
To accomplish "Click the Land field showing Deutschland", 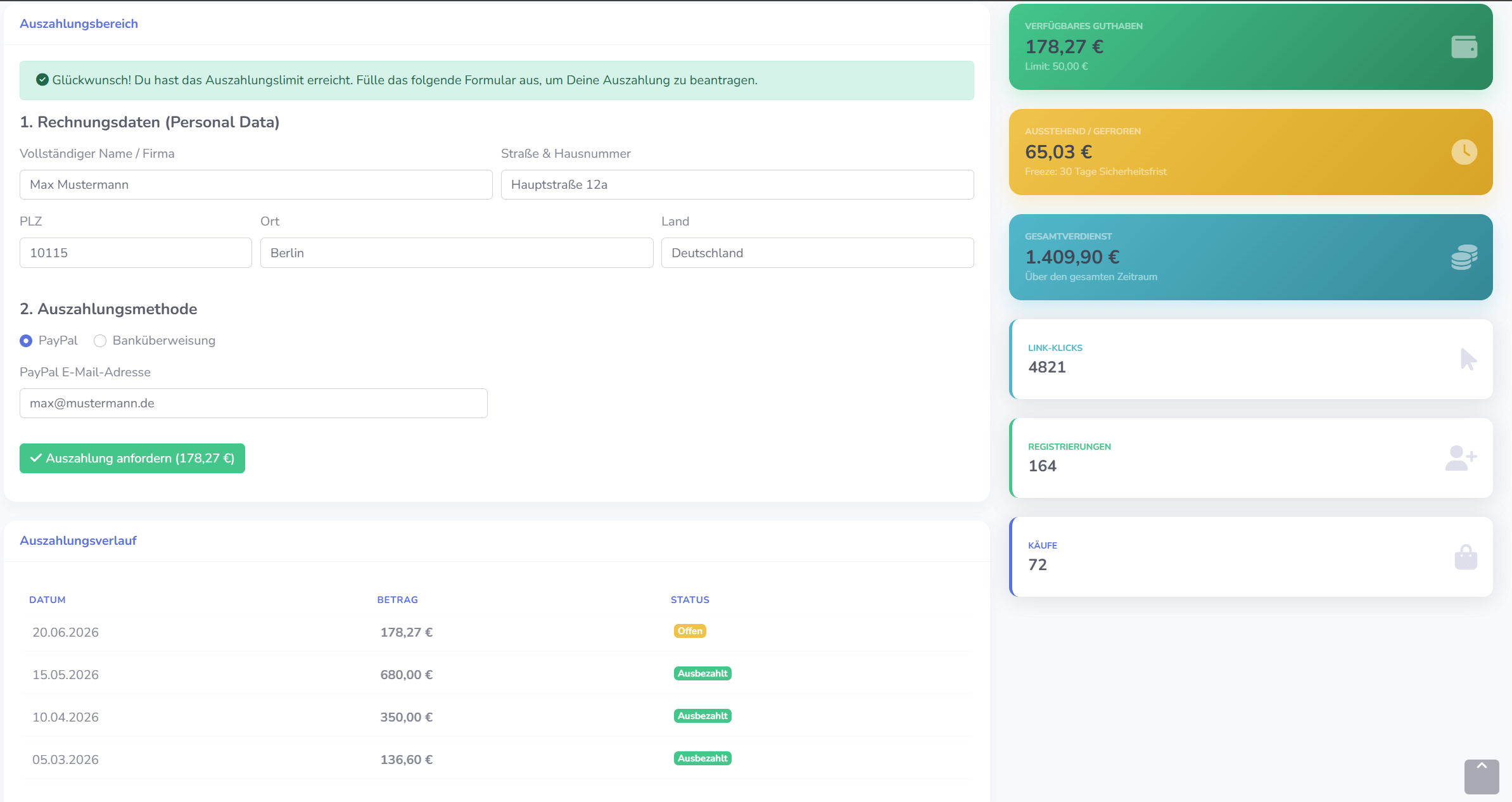I will pos(818,253).
